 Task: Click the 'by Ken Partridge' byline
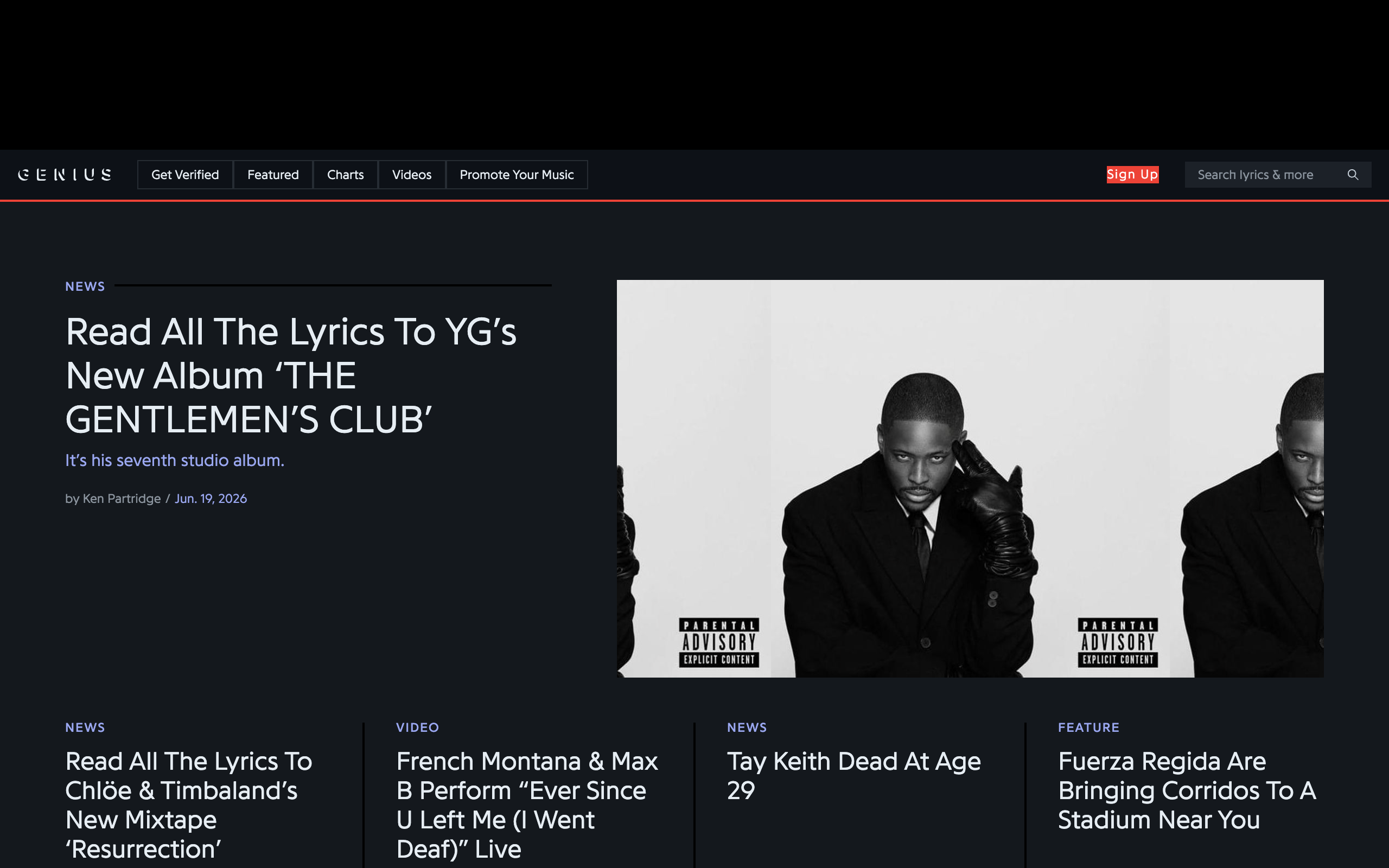pyautogui.click(x=113, y=499)
